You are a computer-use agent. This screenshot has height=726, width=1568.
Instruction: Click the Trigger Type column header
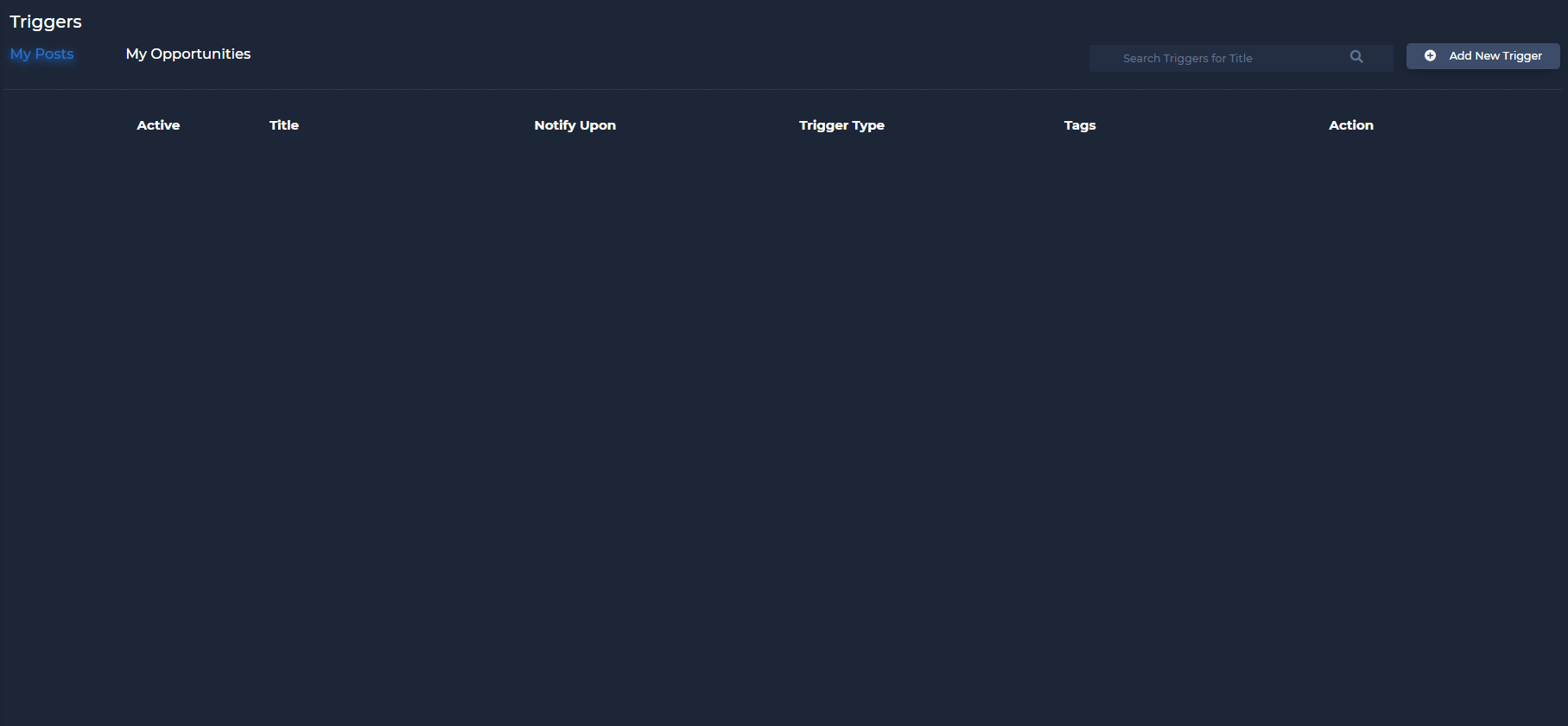pos(841,125)
